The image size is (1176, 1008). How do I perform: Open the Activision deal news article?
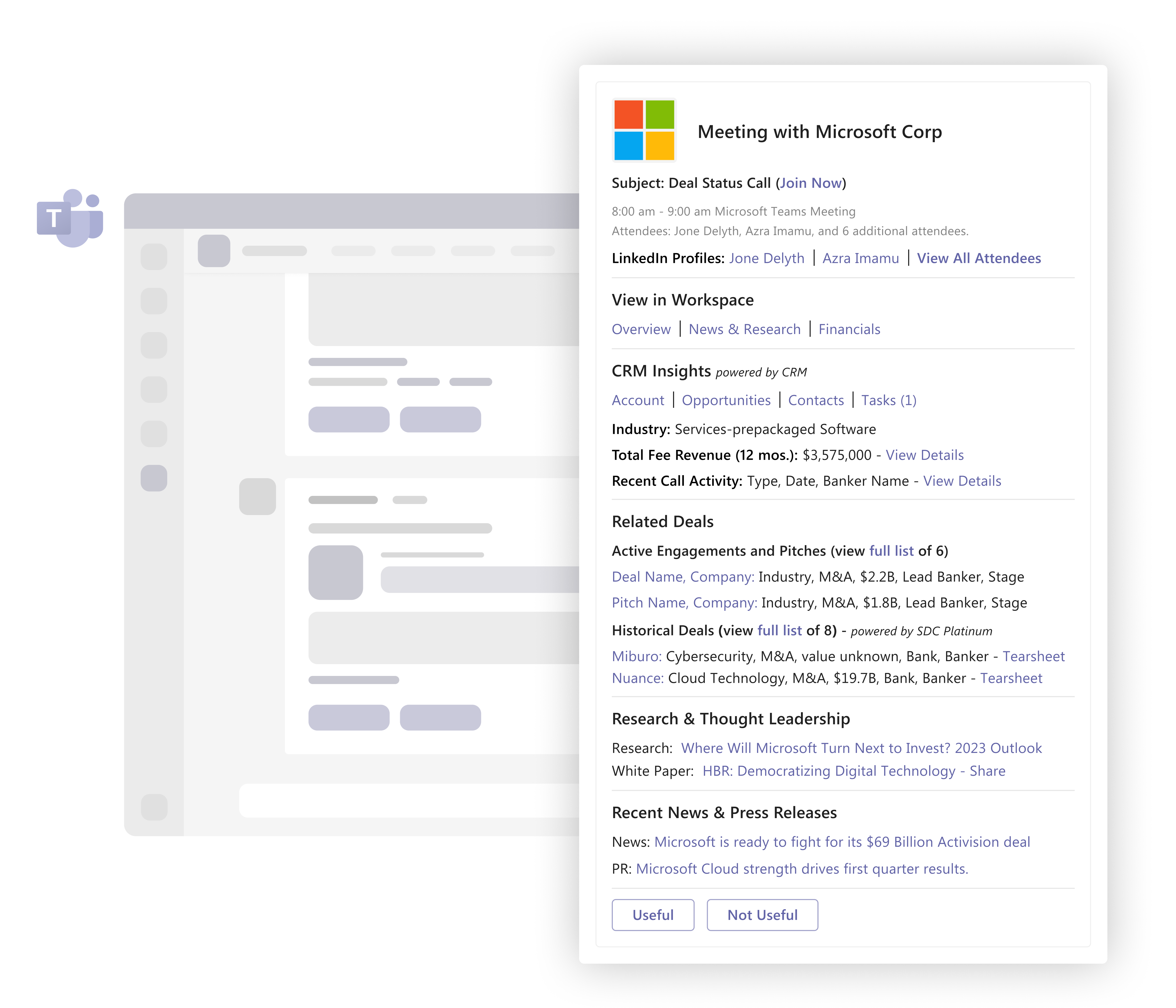coord(842,842)
